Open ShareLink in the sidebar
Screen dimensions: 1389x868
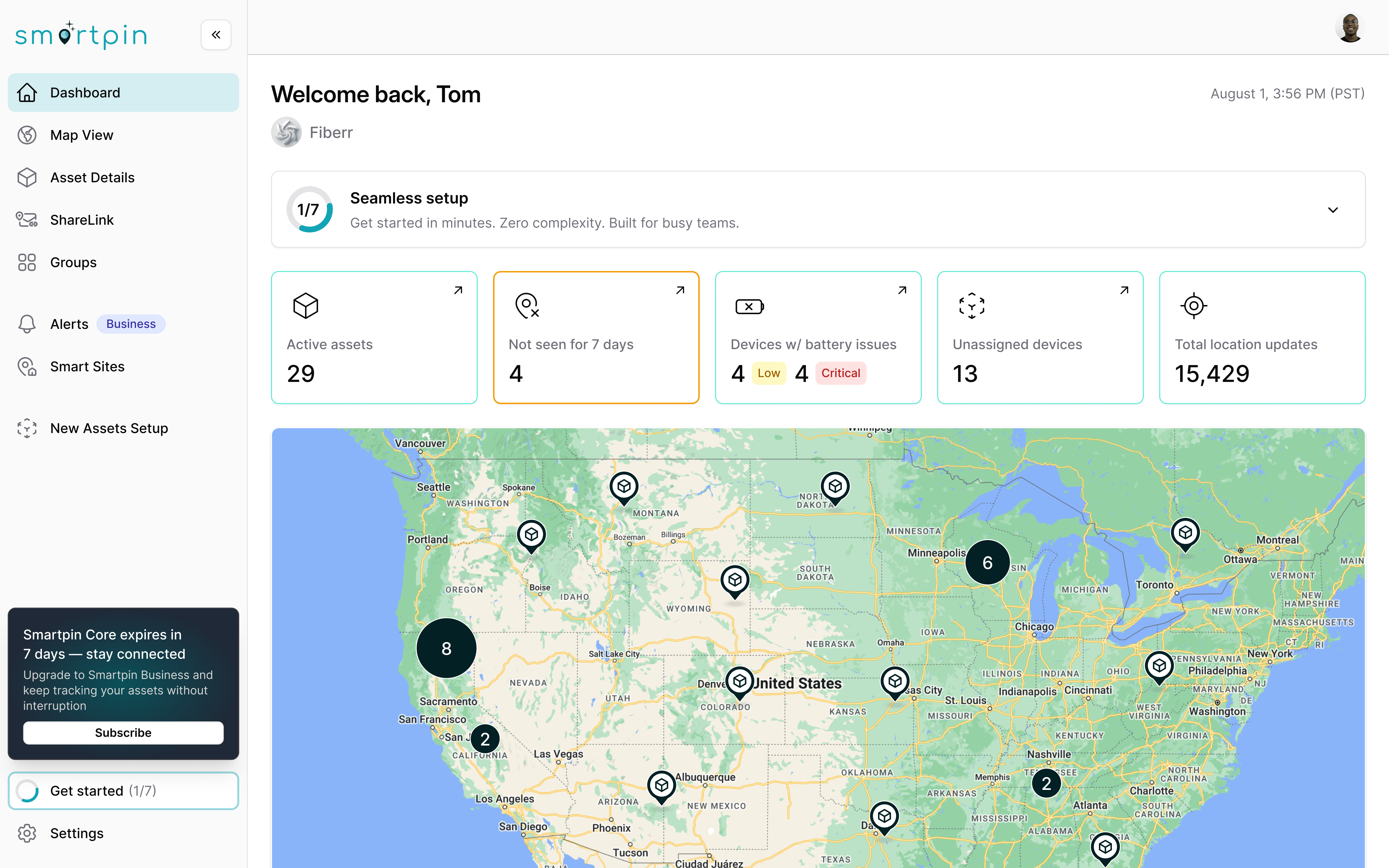point(82,220)
